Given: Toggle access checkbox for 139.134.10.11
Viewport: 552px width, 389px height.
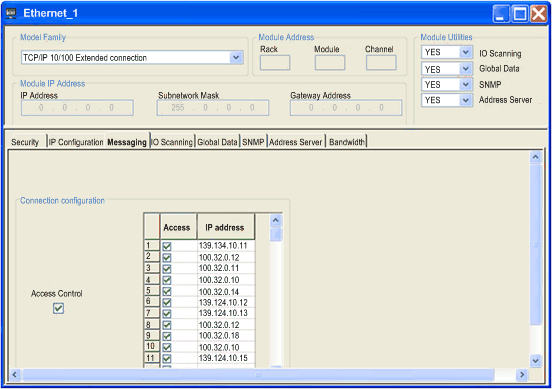Looking at the screenshot, I should [167, 246].
